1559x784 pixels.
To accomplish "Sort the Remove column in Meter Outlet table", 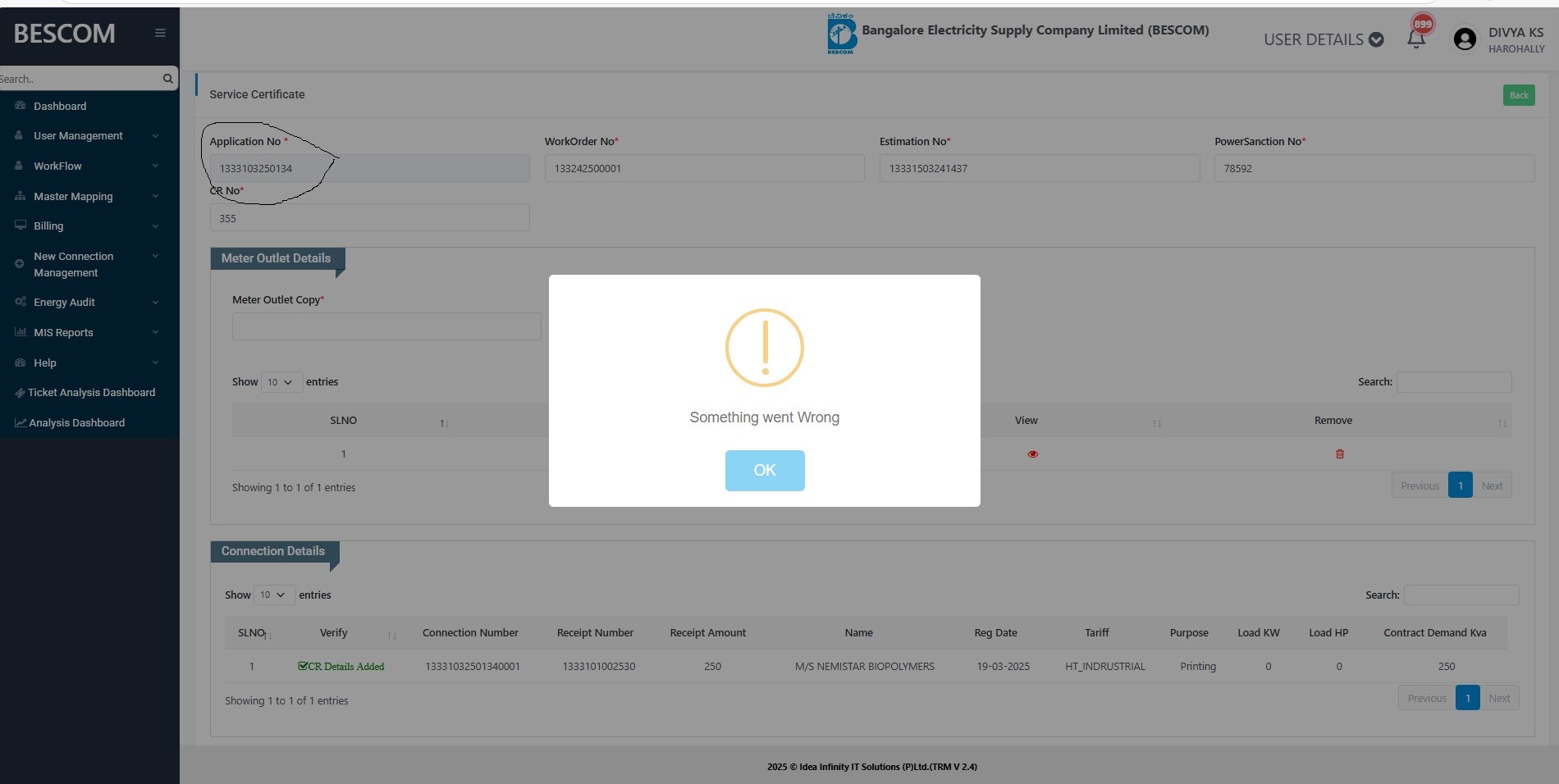I will click(x=1502, y=423).
